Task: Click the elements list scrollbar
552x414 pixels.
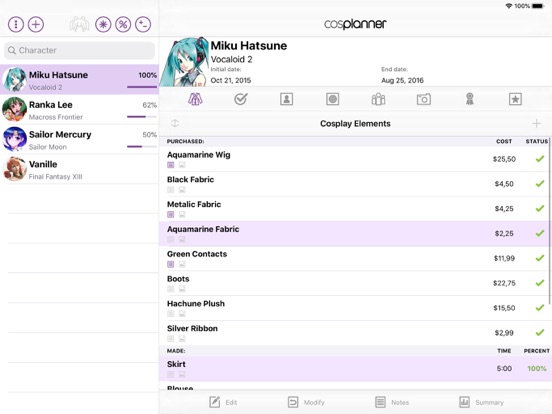Action: 550,222
